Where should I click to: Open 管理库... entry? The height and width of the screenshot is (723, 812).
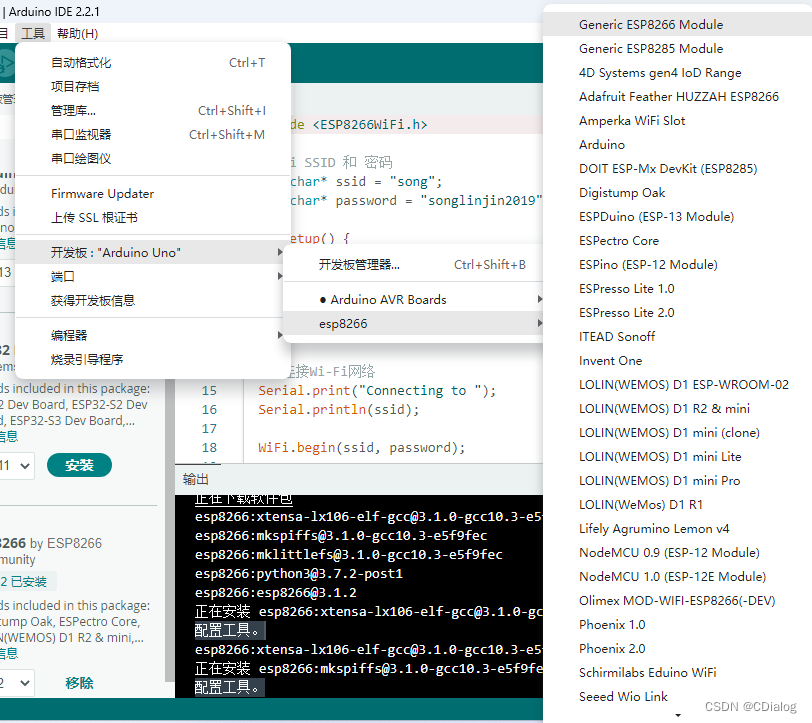pyautogui.click(x=153, y=110)
